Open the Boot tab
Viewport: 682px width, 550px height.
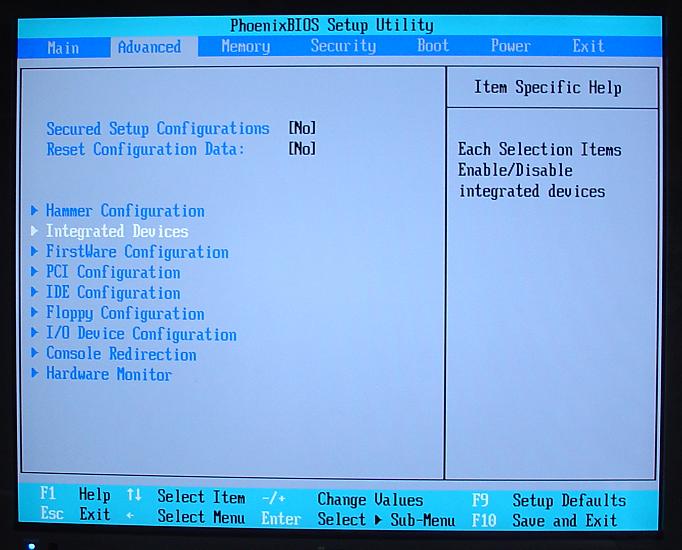pyautogui.click(x=433, y=45)
